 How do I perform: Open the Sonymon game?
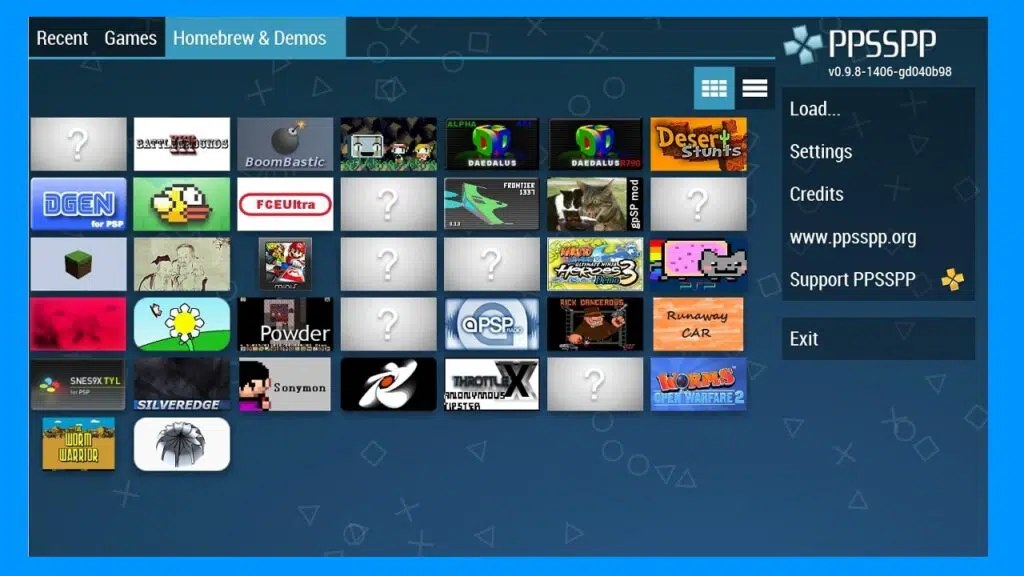[285, 385]
